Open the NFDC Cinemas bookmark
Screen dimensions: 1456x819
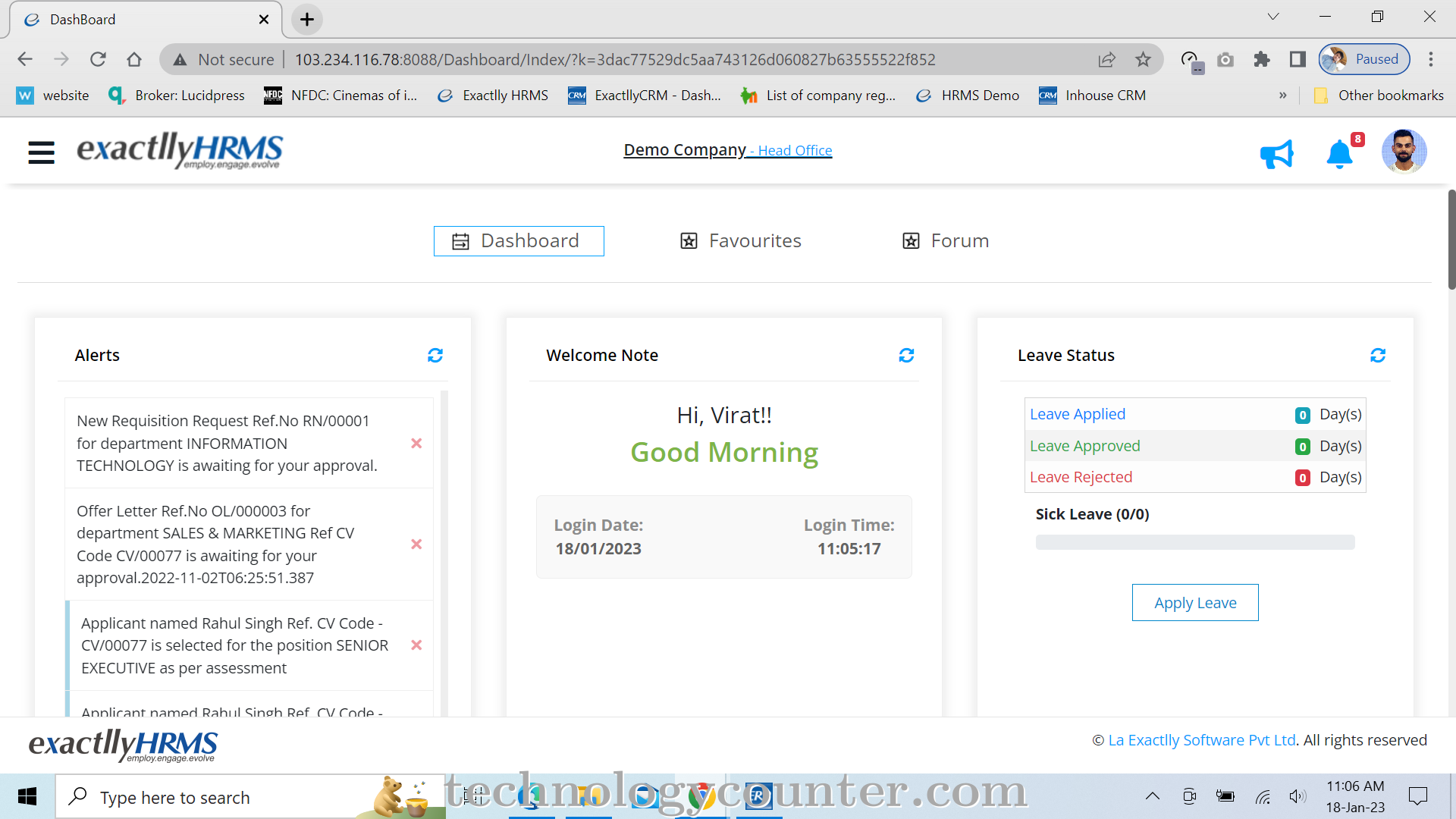pyautogui.click(x=340, y=96)
